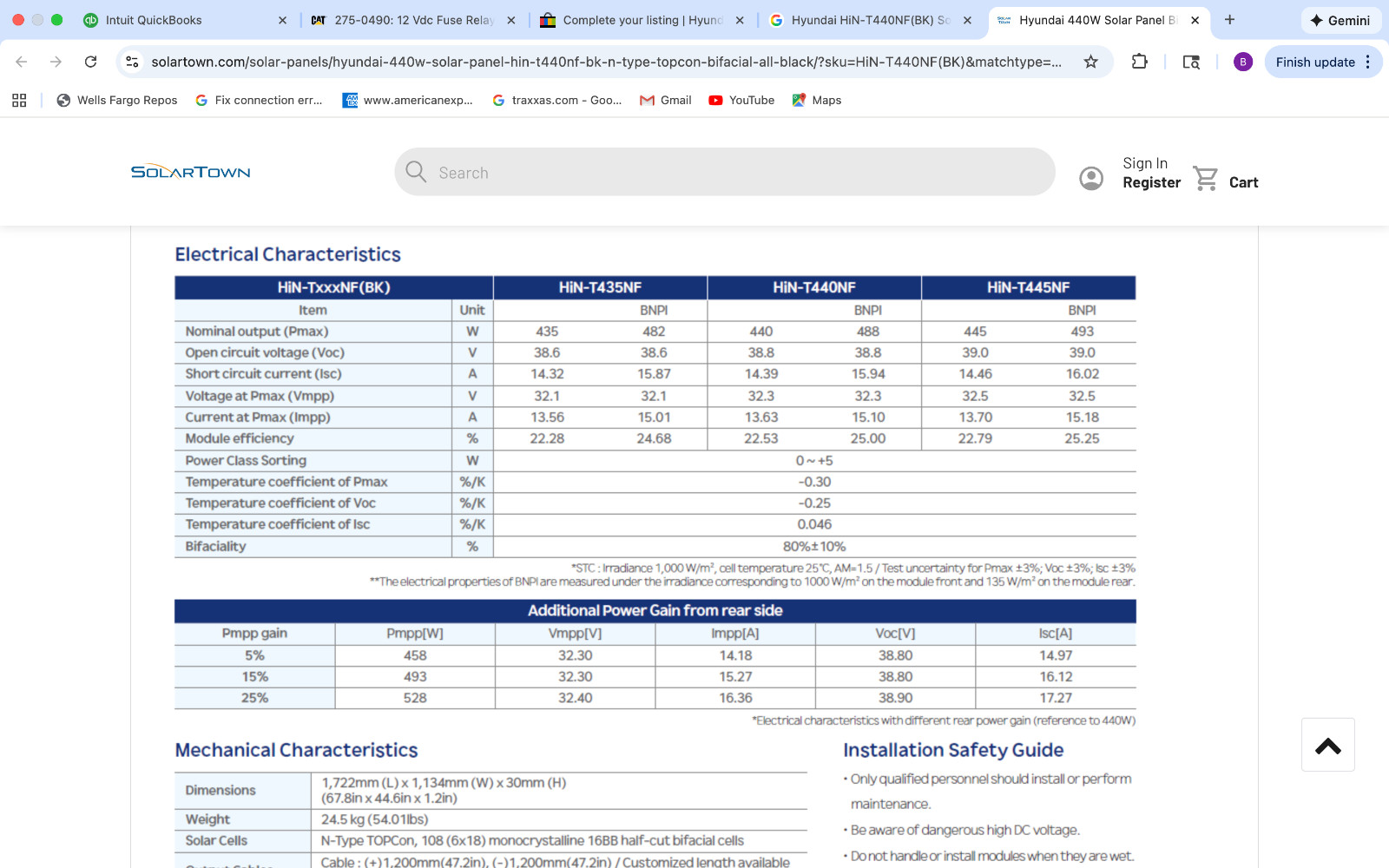
Task: Click the Register link
Action: click(1151, 182)
